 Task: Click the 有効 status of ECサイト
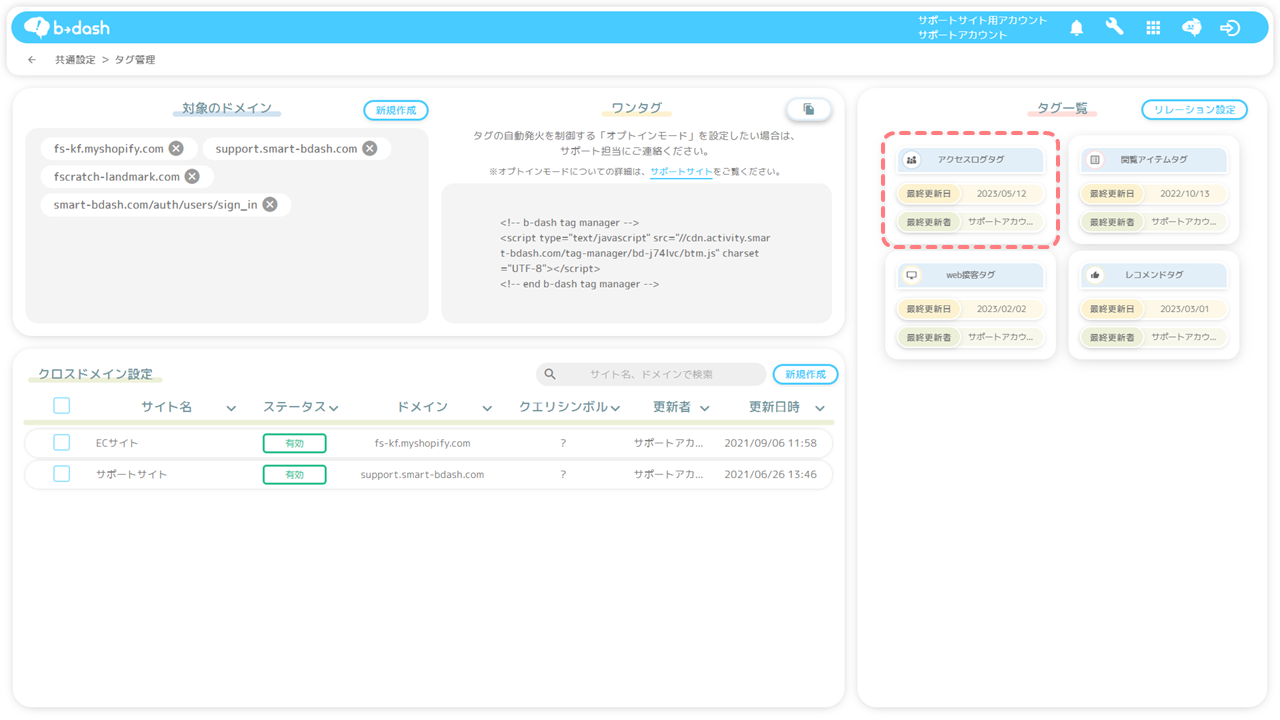tap(294, 443)
